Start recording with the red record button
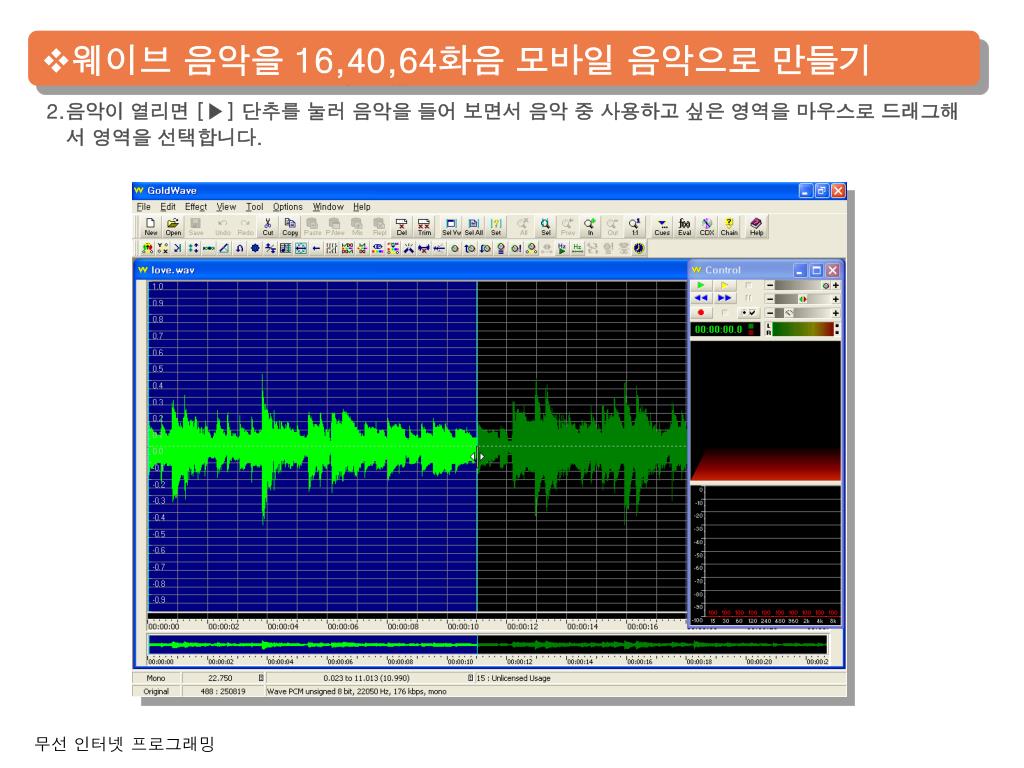 tap(701, 313)
